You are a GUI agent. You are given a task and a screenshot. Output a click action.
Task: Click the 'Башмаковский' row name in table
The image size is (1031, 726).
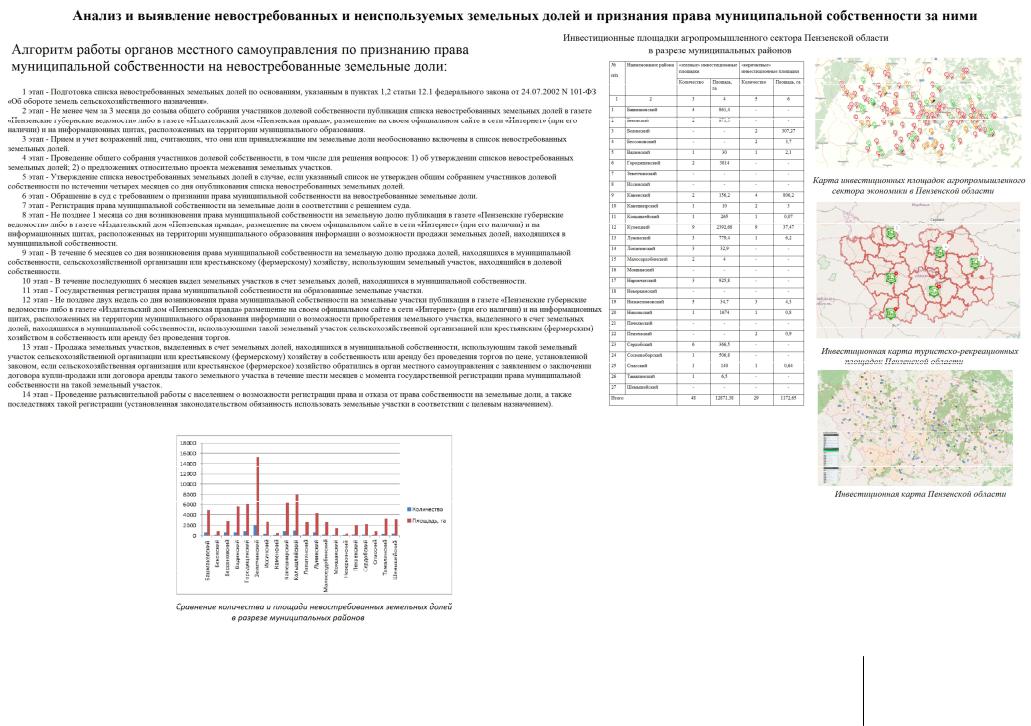[642, 110]
